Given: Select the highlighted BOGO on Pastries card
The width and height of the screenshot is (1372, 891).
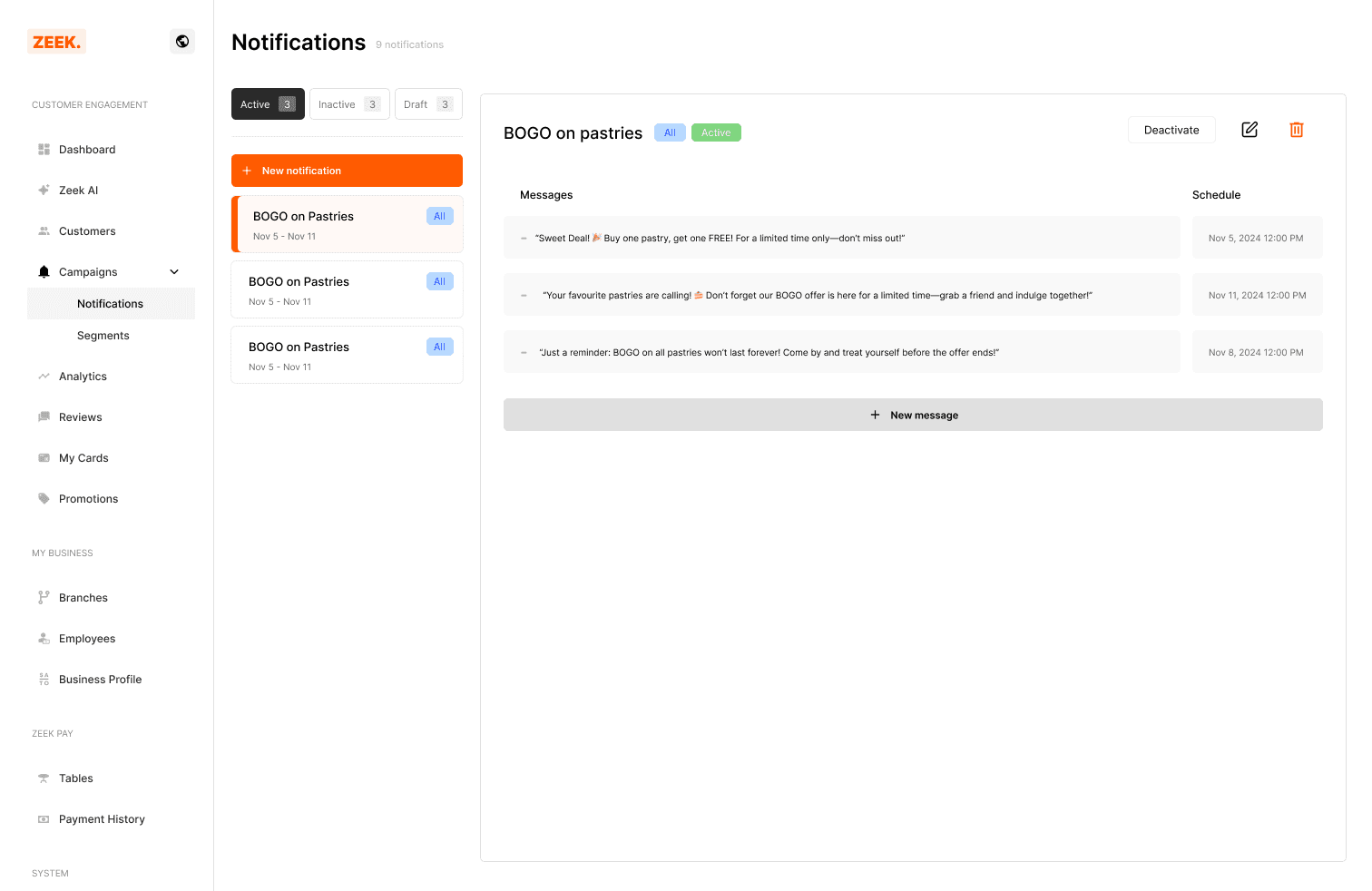Looking at the screenshot, I should click(347, 224).
